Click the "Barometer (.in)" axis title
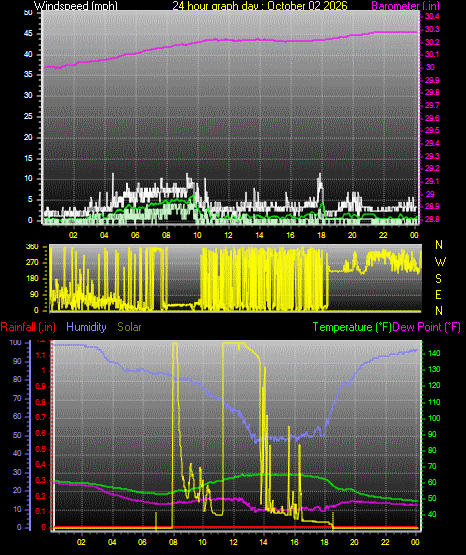466x555 pixels. 405,6
